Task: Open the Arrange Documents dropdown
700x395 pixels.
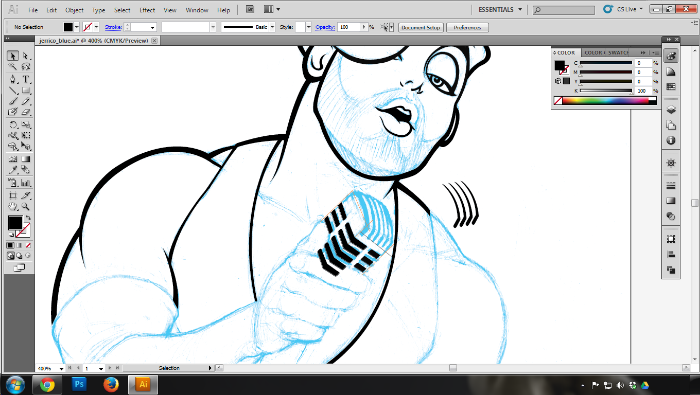Action: (x=271, y=9)
